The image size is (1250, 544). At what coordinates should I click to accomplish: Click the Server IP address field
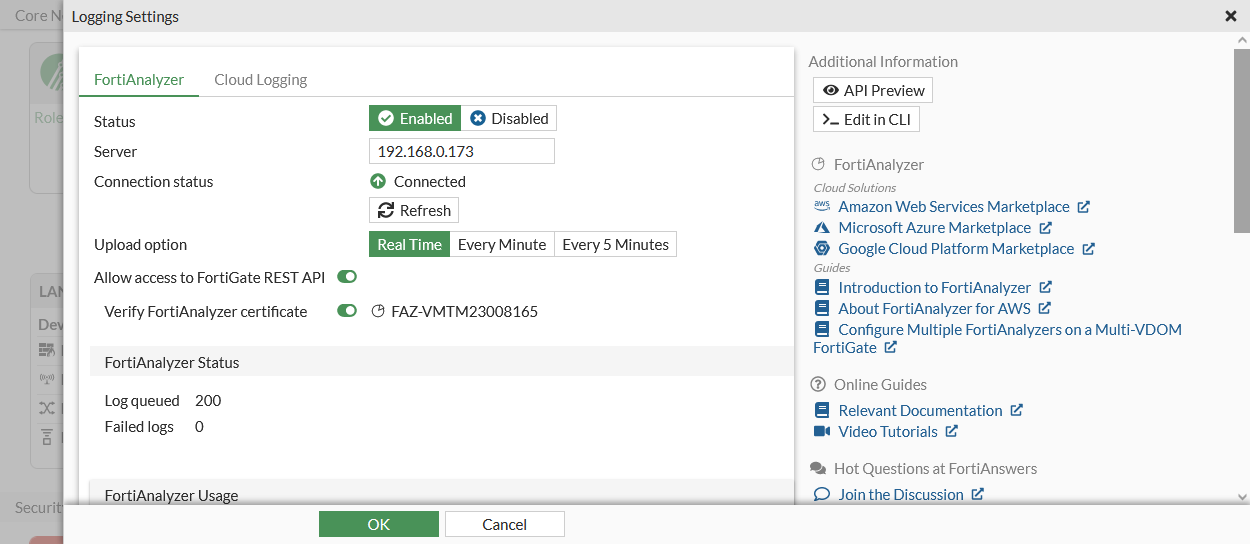(461, 151)
